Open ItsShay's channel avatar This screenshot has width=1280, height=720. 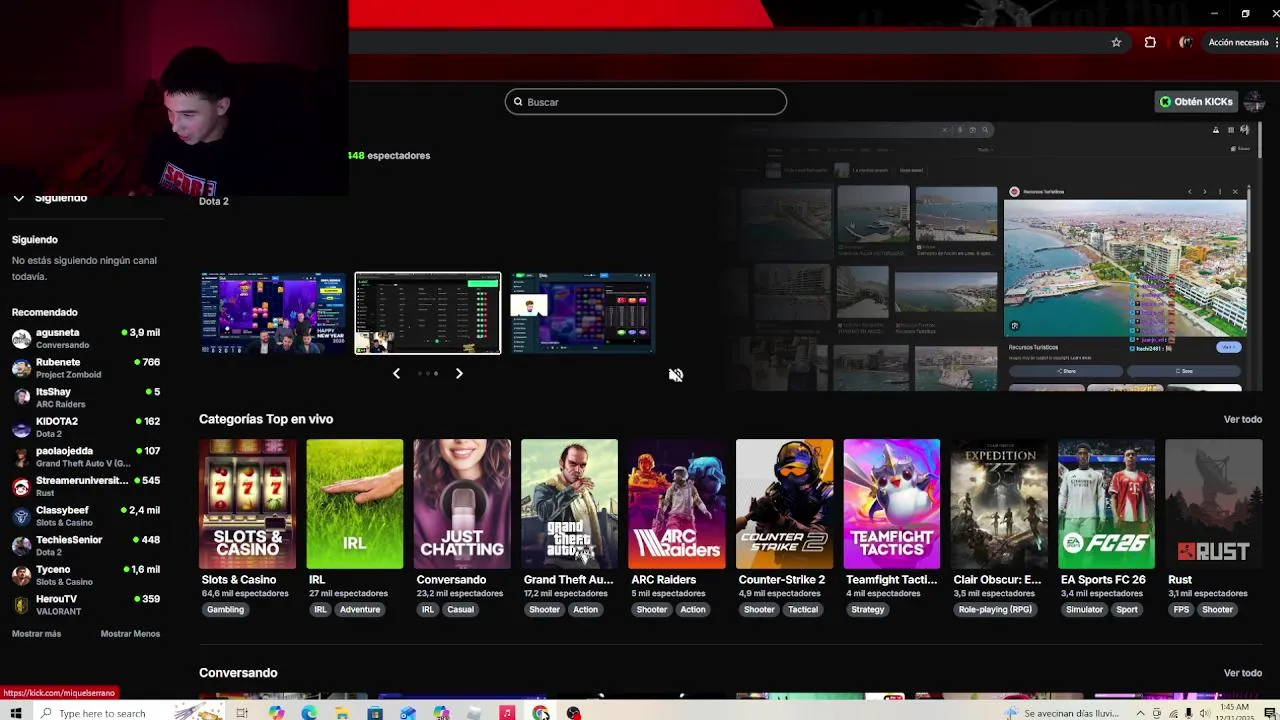[x=21, y=398]
